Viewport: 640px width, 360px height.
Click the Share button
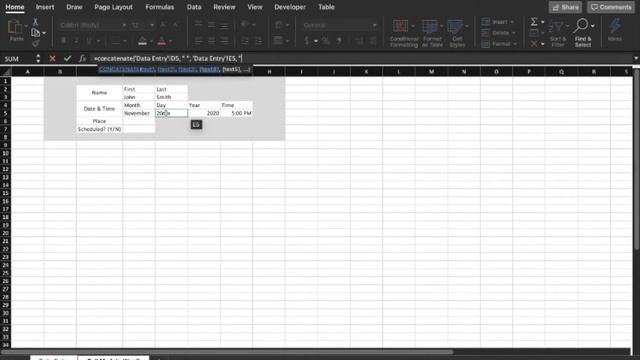click(x=565, y=7)
